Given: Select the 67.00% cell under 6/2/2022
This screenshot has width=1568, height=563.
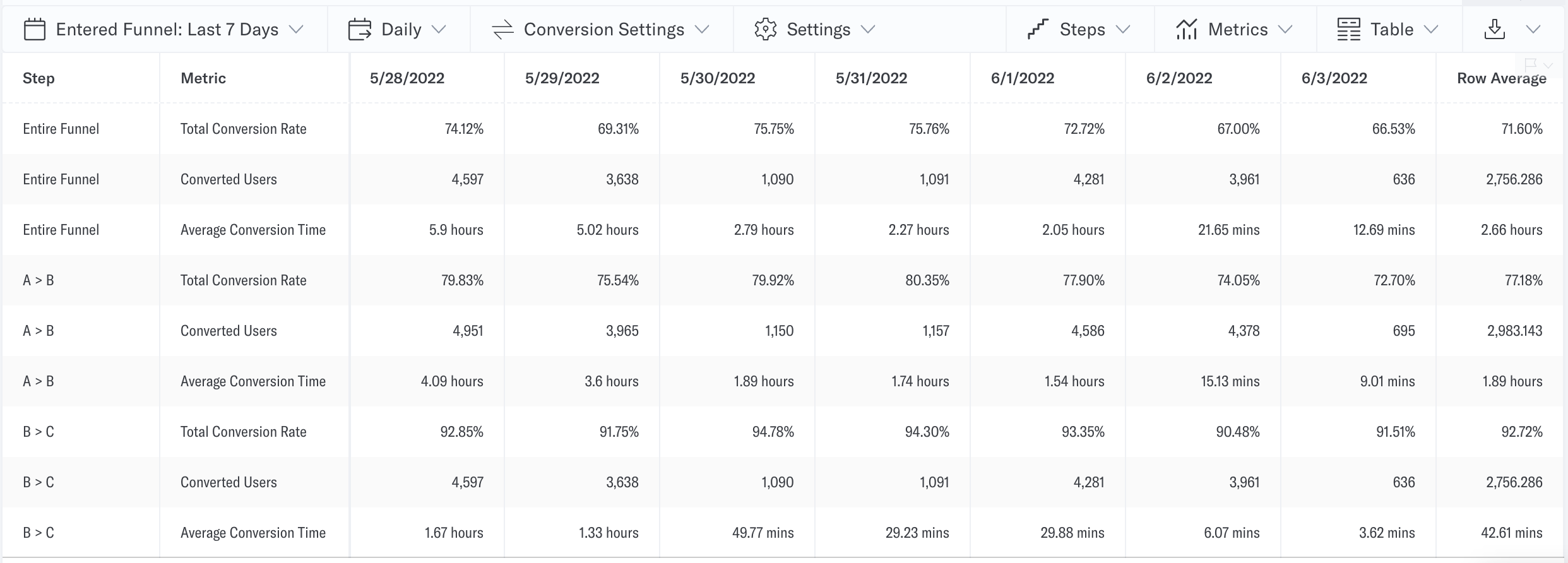Looking at the screenshot, I should tap(1238, 129).
